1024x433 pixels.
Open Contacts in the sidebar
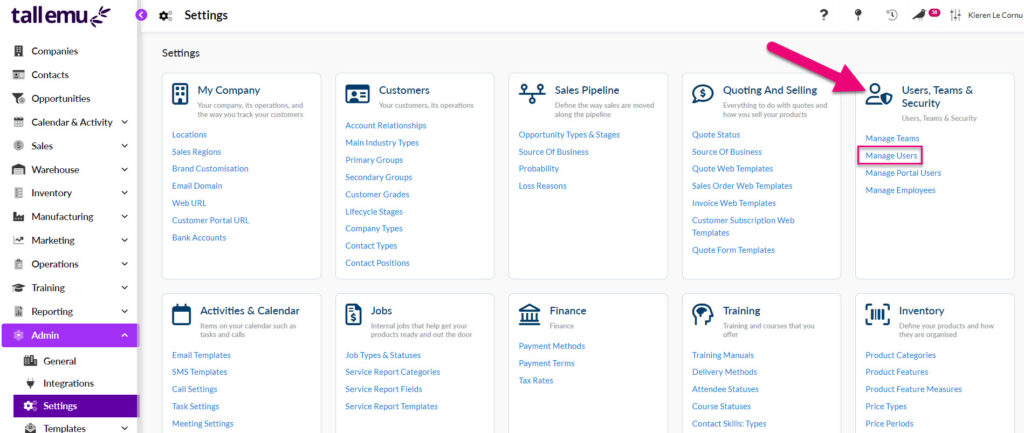[50, 75]
